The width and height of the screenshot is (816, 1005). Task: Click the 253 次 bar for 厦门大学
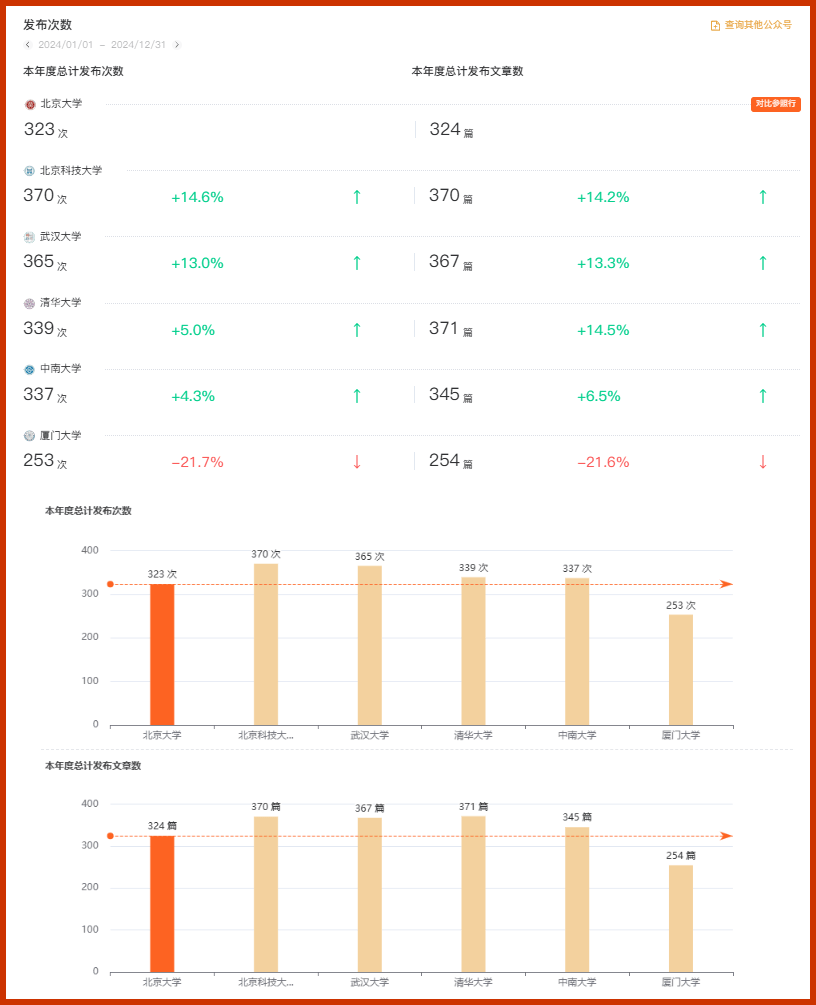(x=681, y=670)
